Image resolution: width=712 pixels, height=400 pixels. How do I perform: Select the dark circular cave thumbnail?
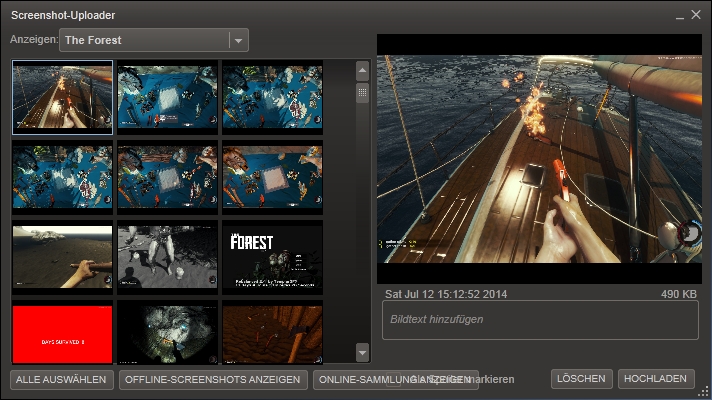pos(167,334)
